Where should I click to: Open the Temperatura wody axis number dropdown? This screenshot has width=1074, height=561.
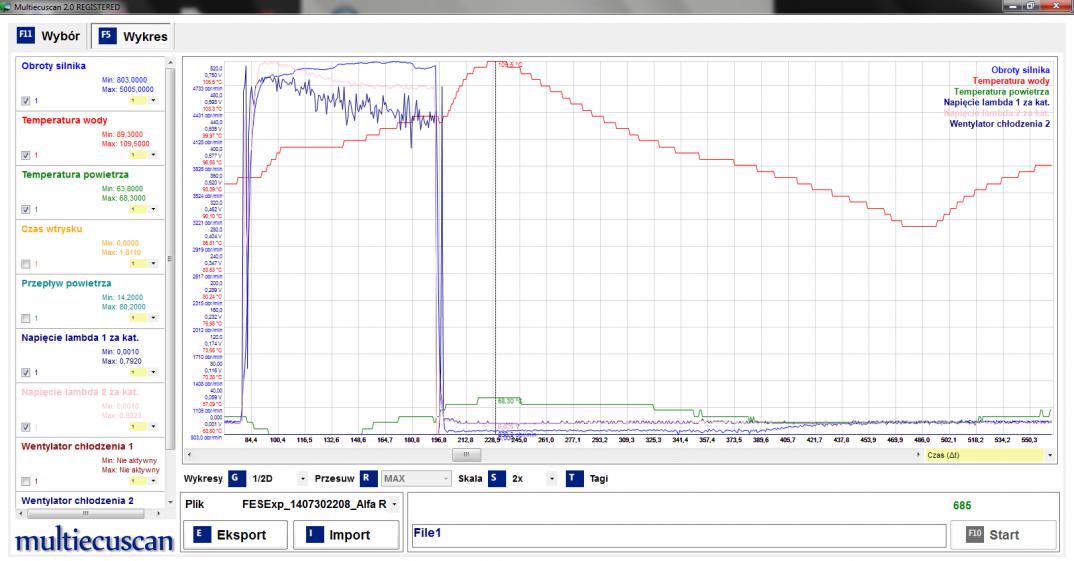[153, 155]
